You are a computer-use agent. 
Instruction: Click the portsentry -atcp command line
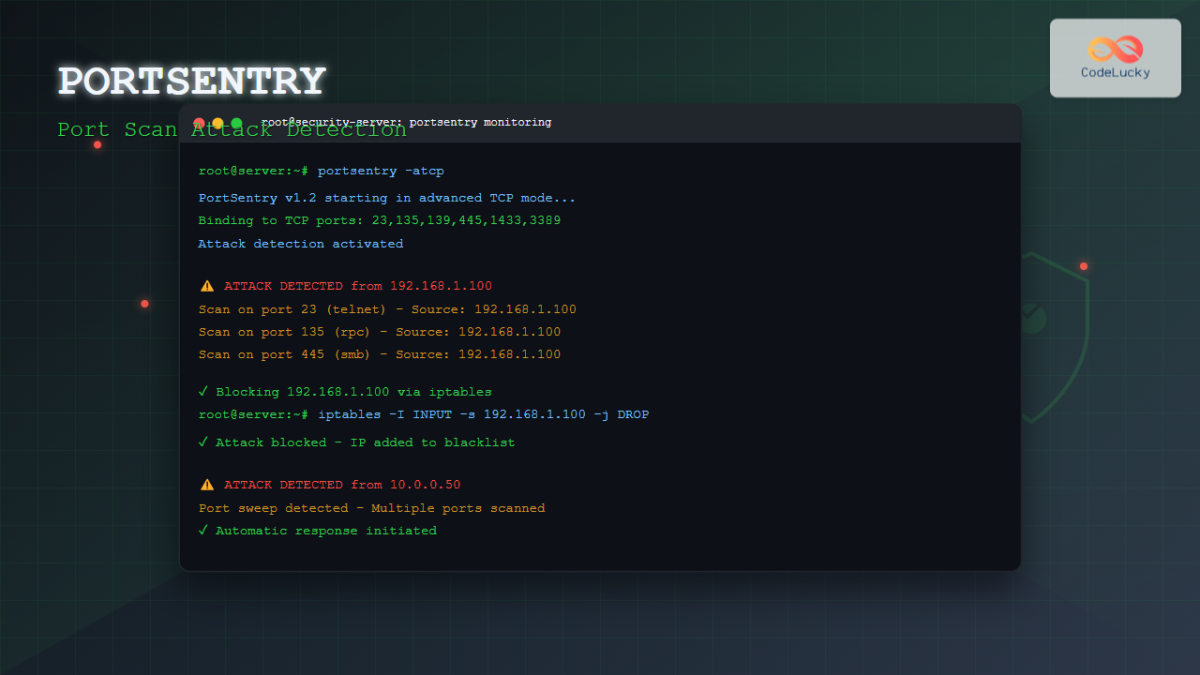[320, 170]
